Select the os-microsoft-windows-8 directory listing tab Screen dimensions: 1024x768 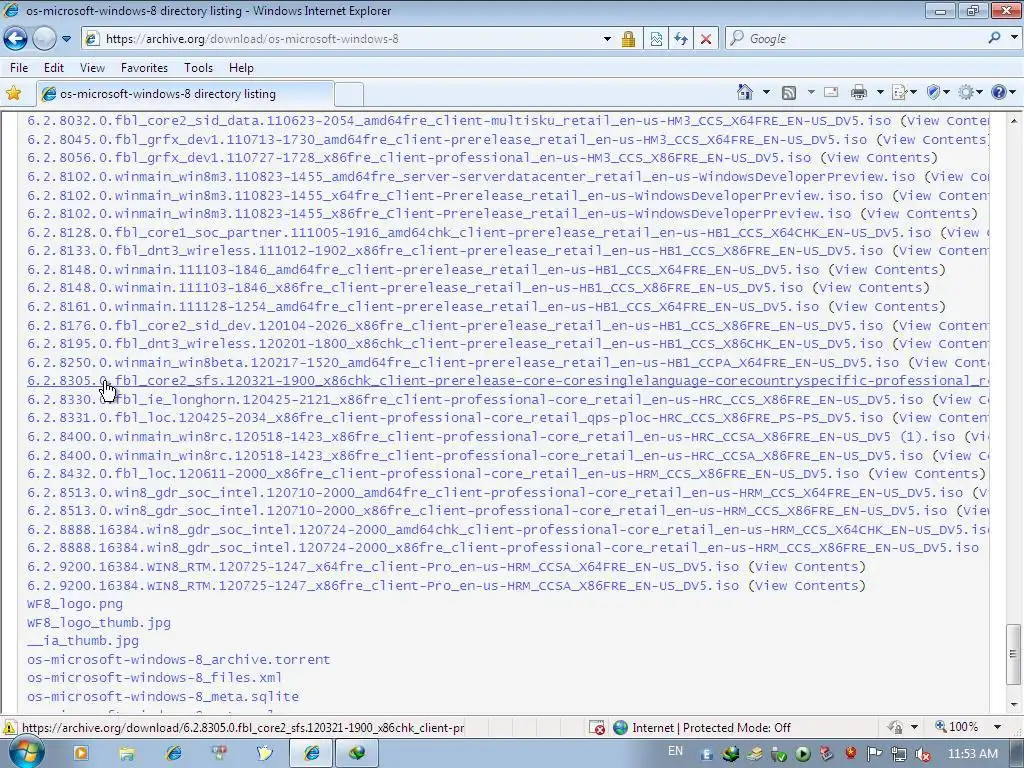click(x=185, y=94)
